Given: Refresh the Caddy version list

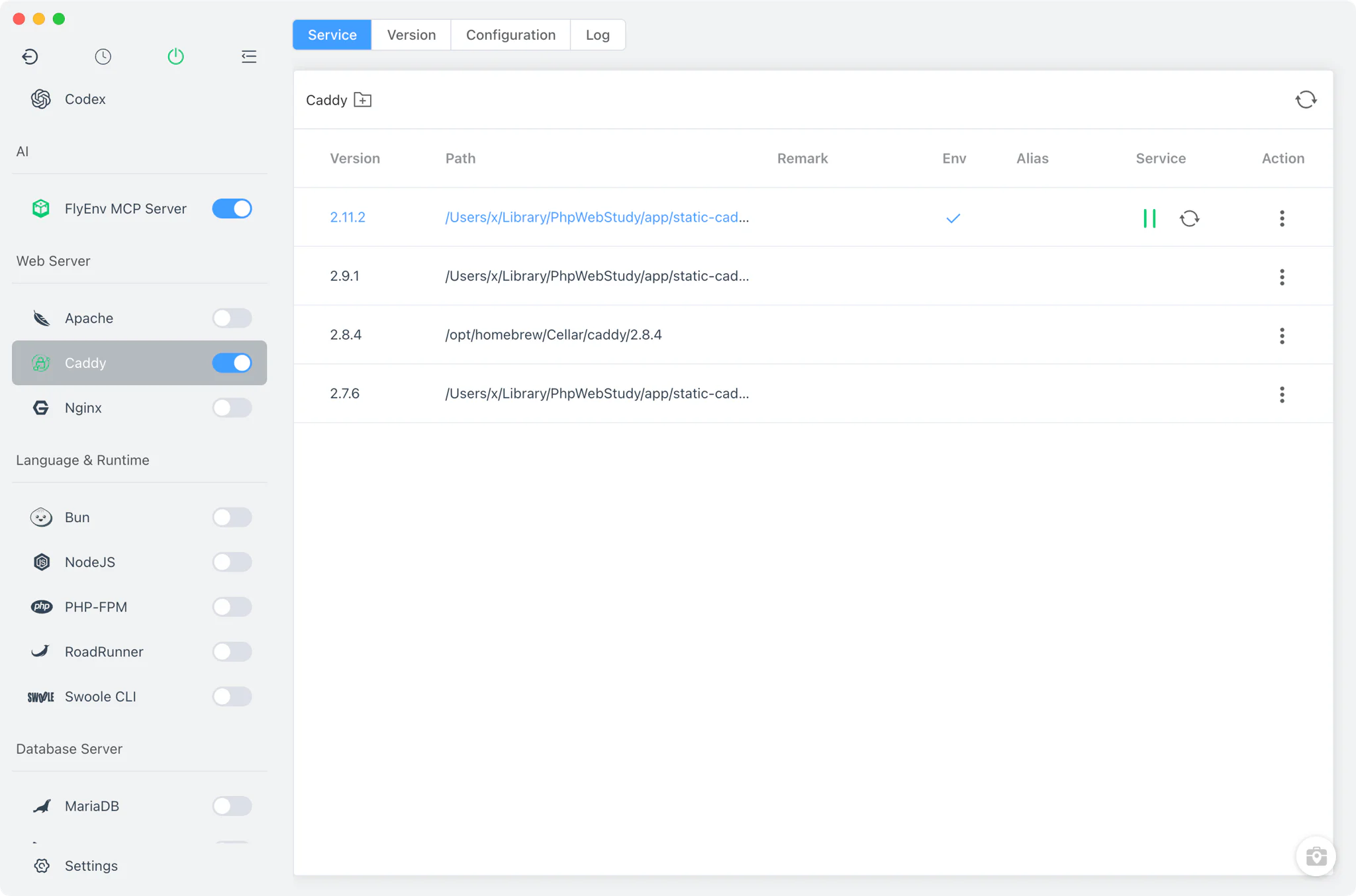Looking at the screenshot, I should click(1306, 100).
